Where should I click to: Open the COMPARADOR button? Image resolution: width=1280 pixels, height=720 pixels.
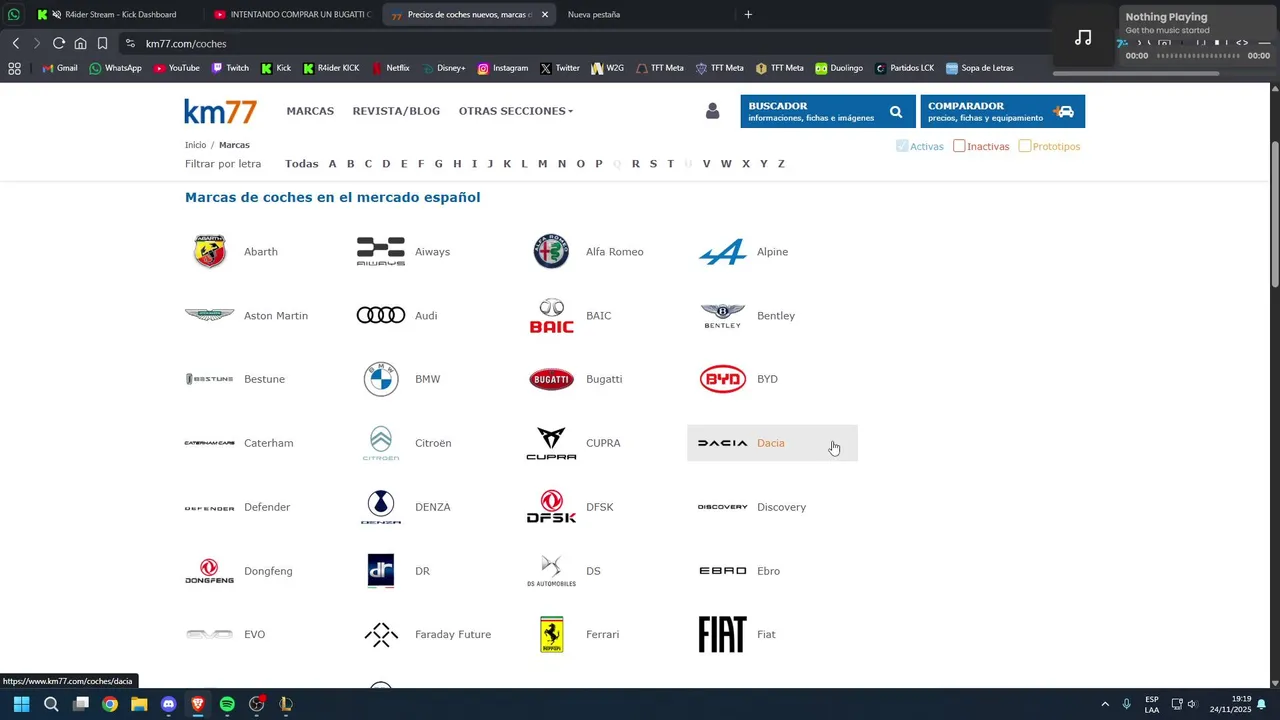click(x=1002, y=111)
